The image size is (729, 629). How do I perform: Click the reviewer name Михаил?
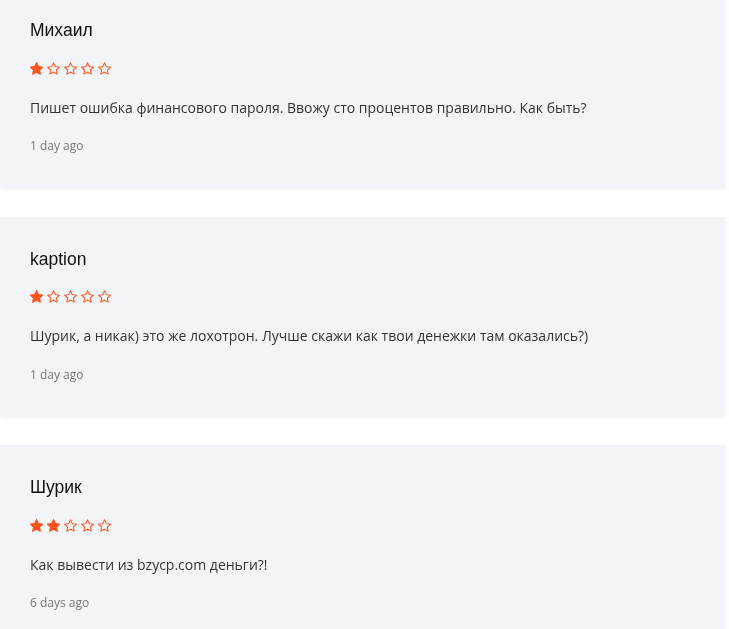[x=61, y=30]
